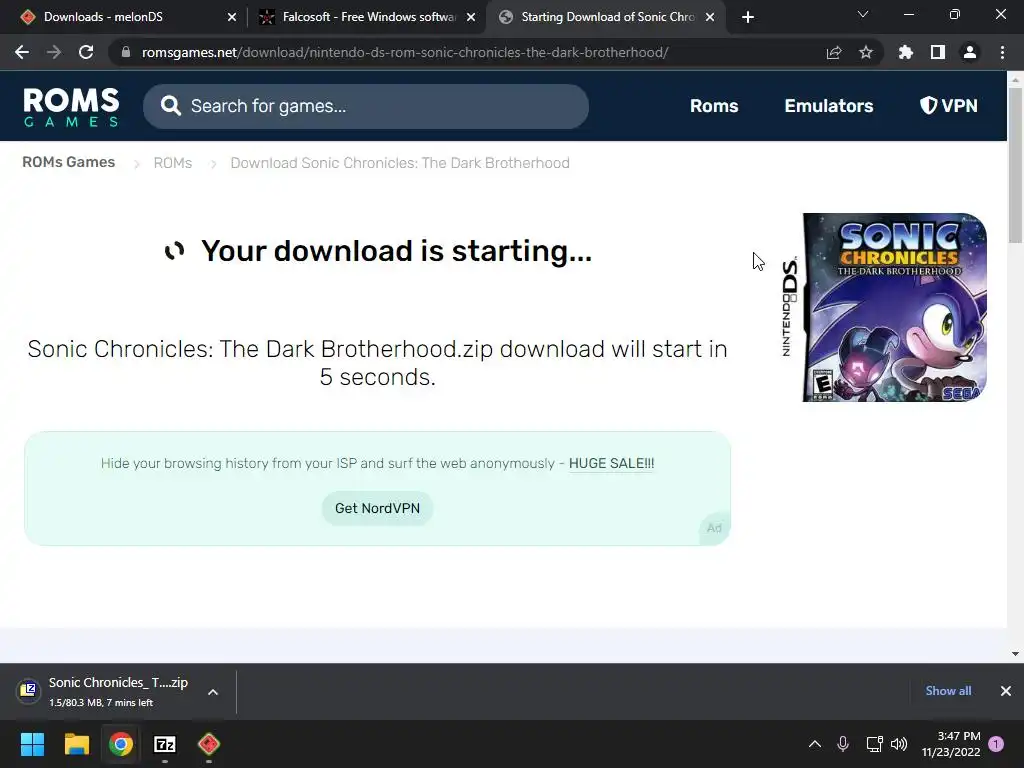The image size is (1024, 768).
Task: Click the ROMs Games breadcrumb link
Action: tap(69, 162)
